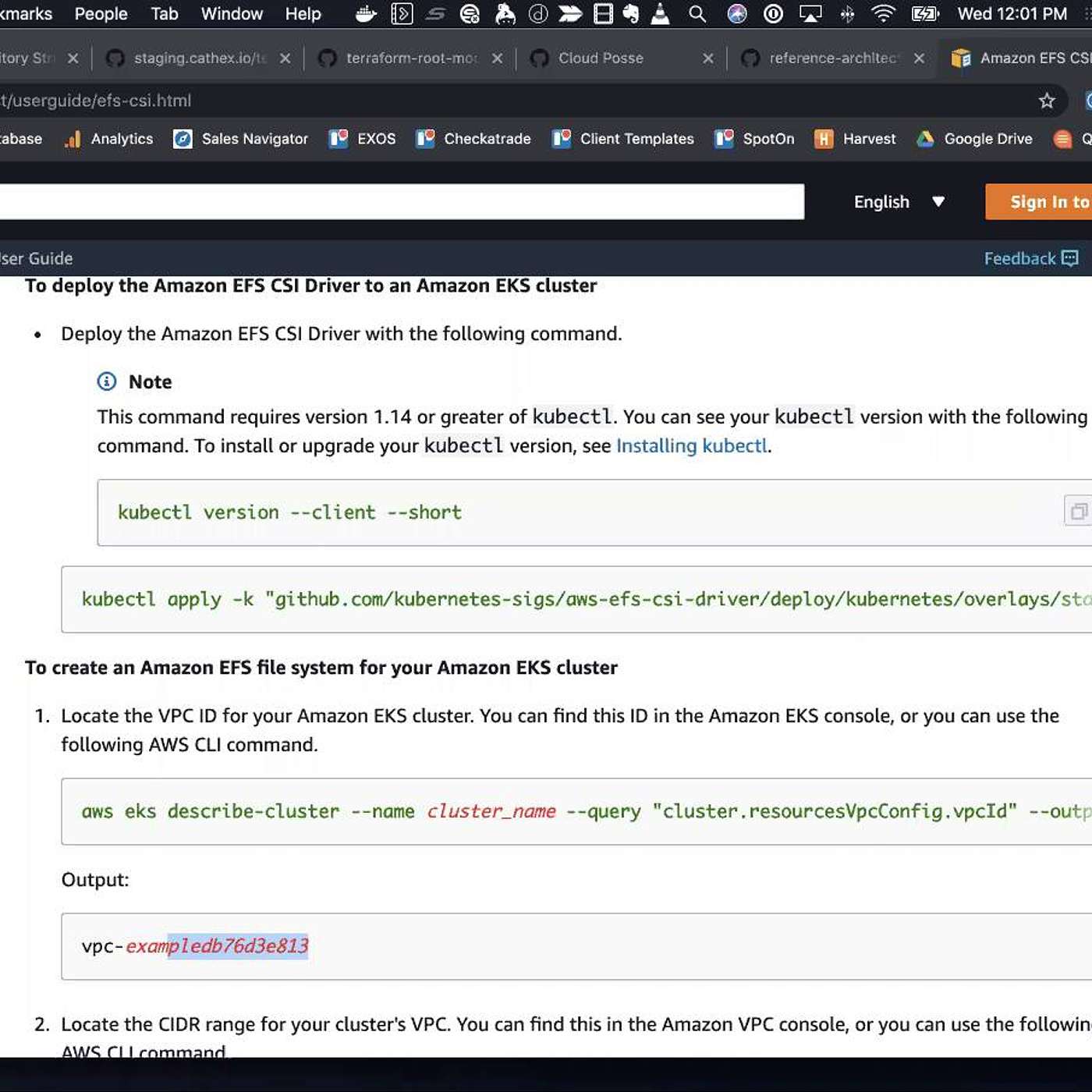
Task: Close the Cloud Posse tab
Action: (708, 58)
